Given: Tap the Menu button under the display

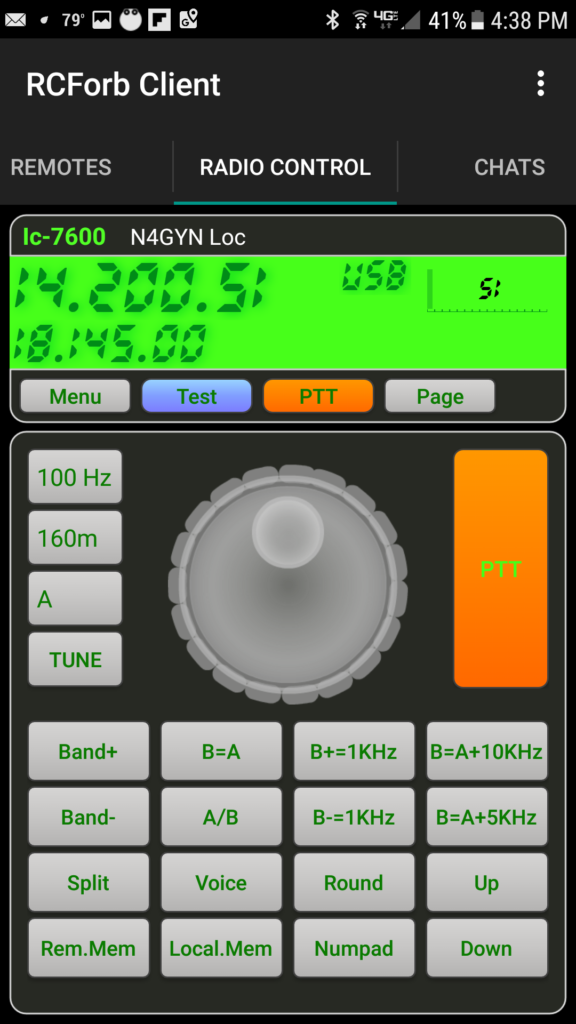Looking at the screenshot, I should pos(75,396).
